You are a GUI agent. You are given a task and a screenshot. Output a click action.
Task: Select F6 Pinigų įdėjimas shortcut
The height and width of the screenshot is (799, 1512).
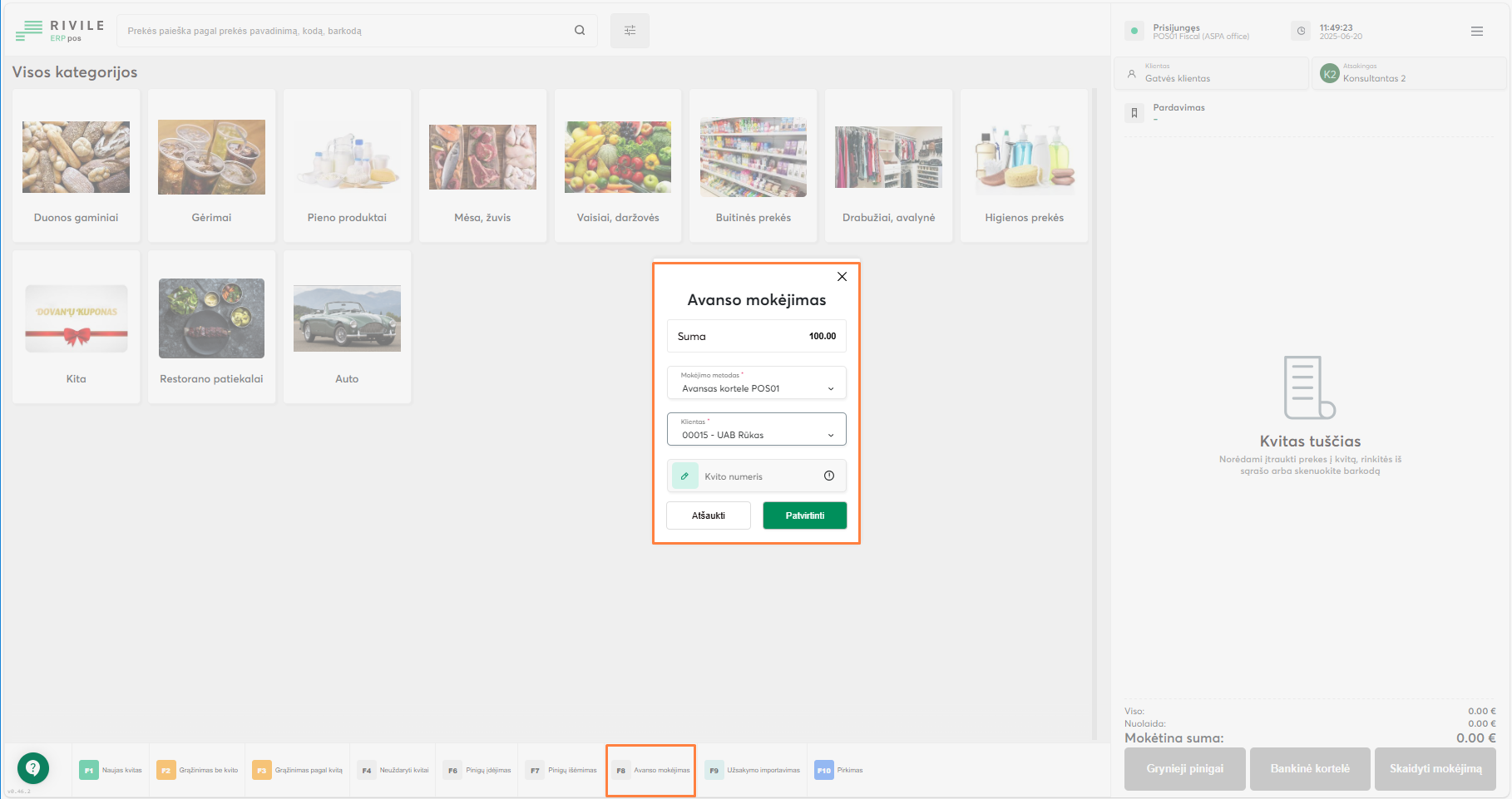(477, 771)
